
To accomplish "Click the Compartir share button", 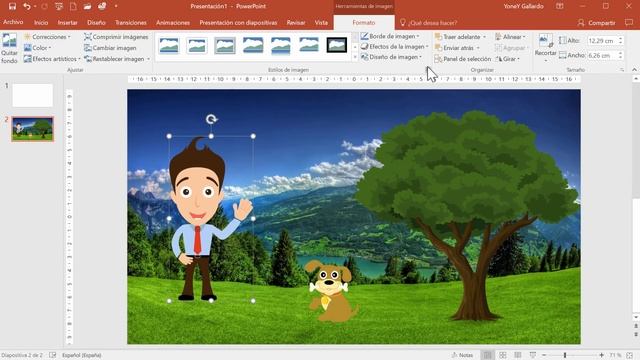I will coord(597,23).
